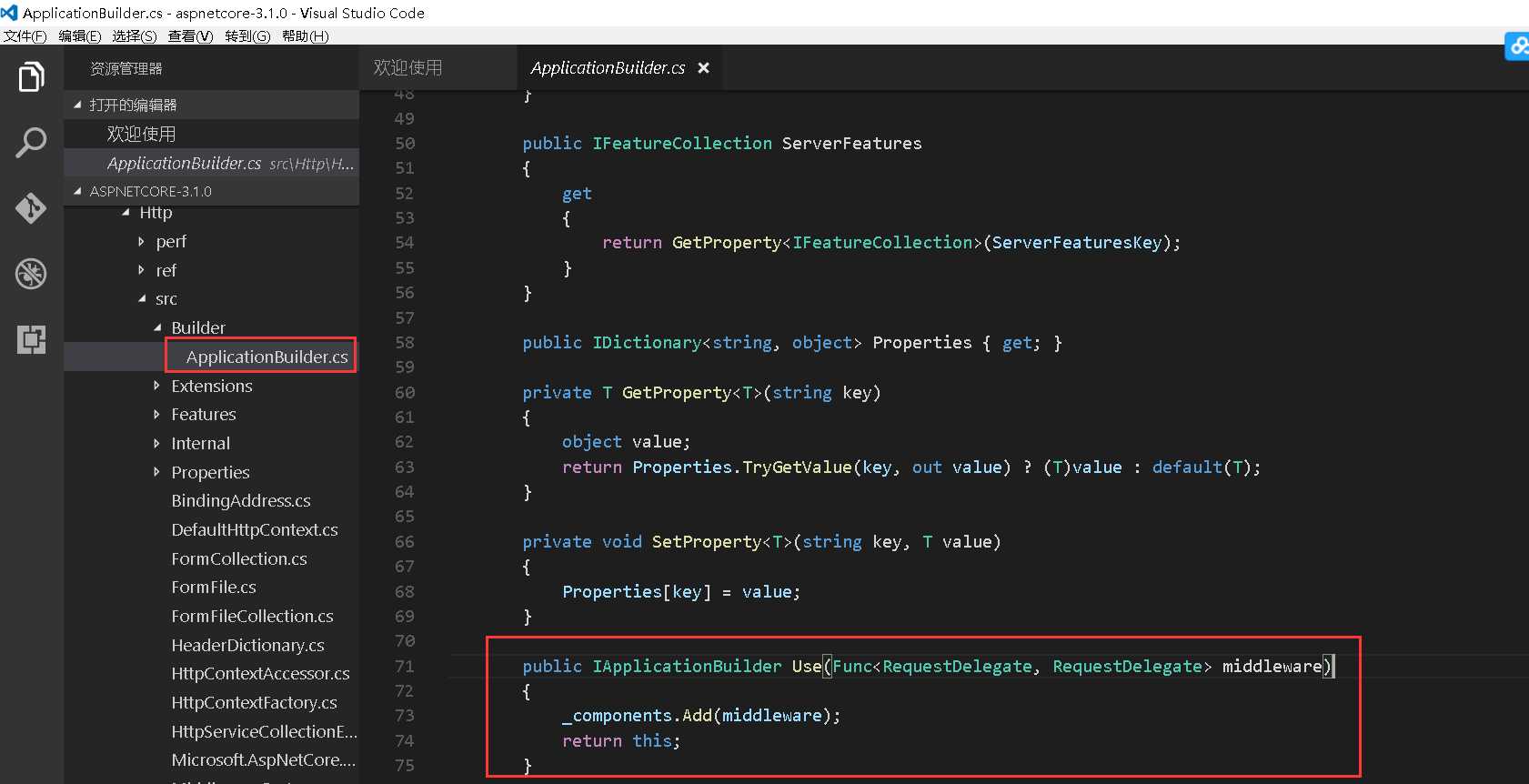This screenshot has width=1529, height=784.
Task: Open Microsoft.AspNetCore... file
Action: pyautogui.click(x=264, y=760)
